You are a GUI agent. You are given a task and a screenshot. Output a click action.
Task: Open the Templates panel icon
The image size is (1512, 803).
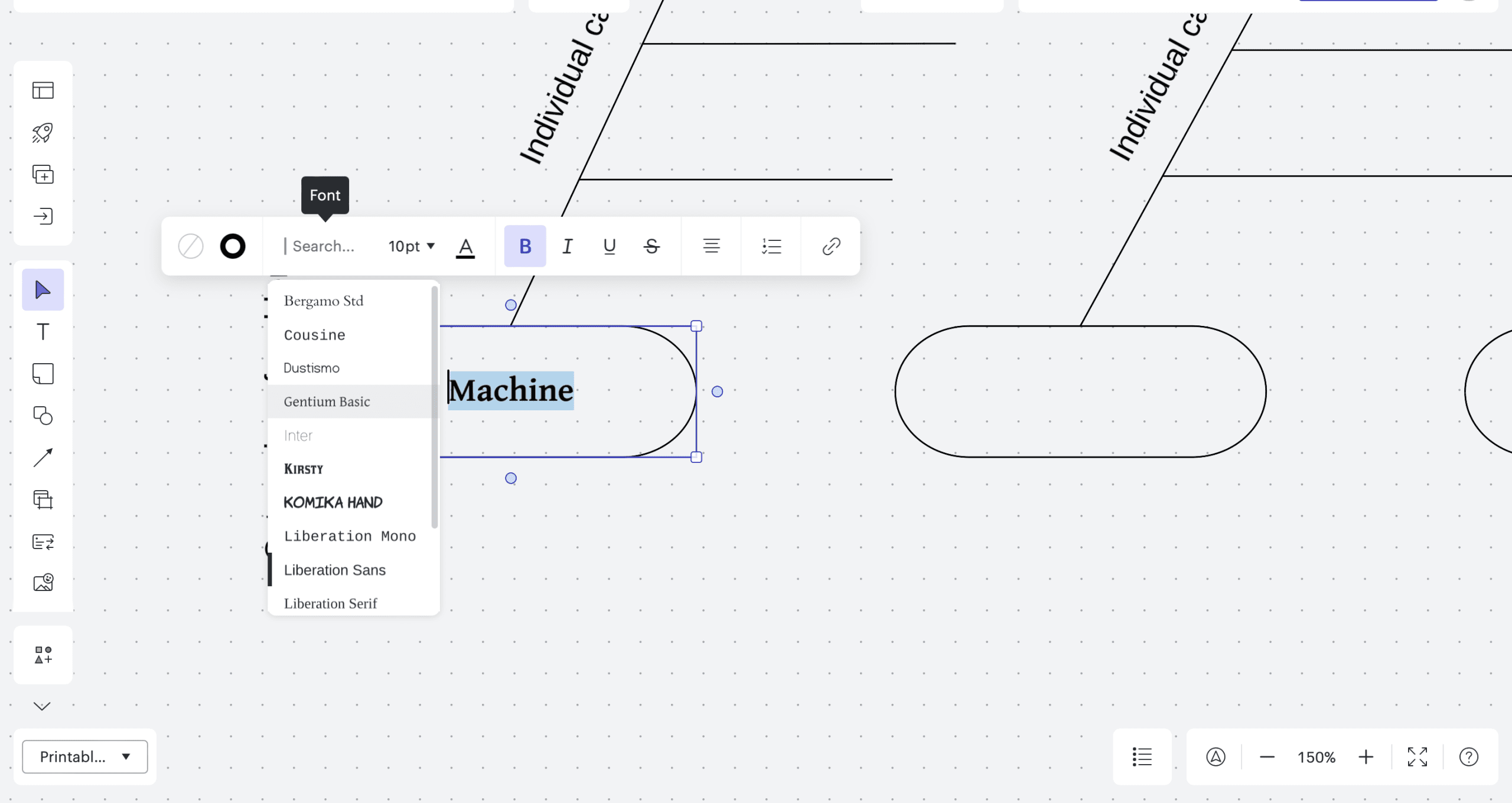coord(43,90)
